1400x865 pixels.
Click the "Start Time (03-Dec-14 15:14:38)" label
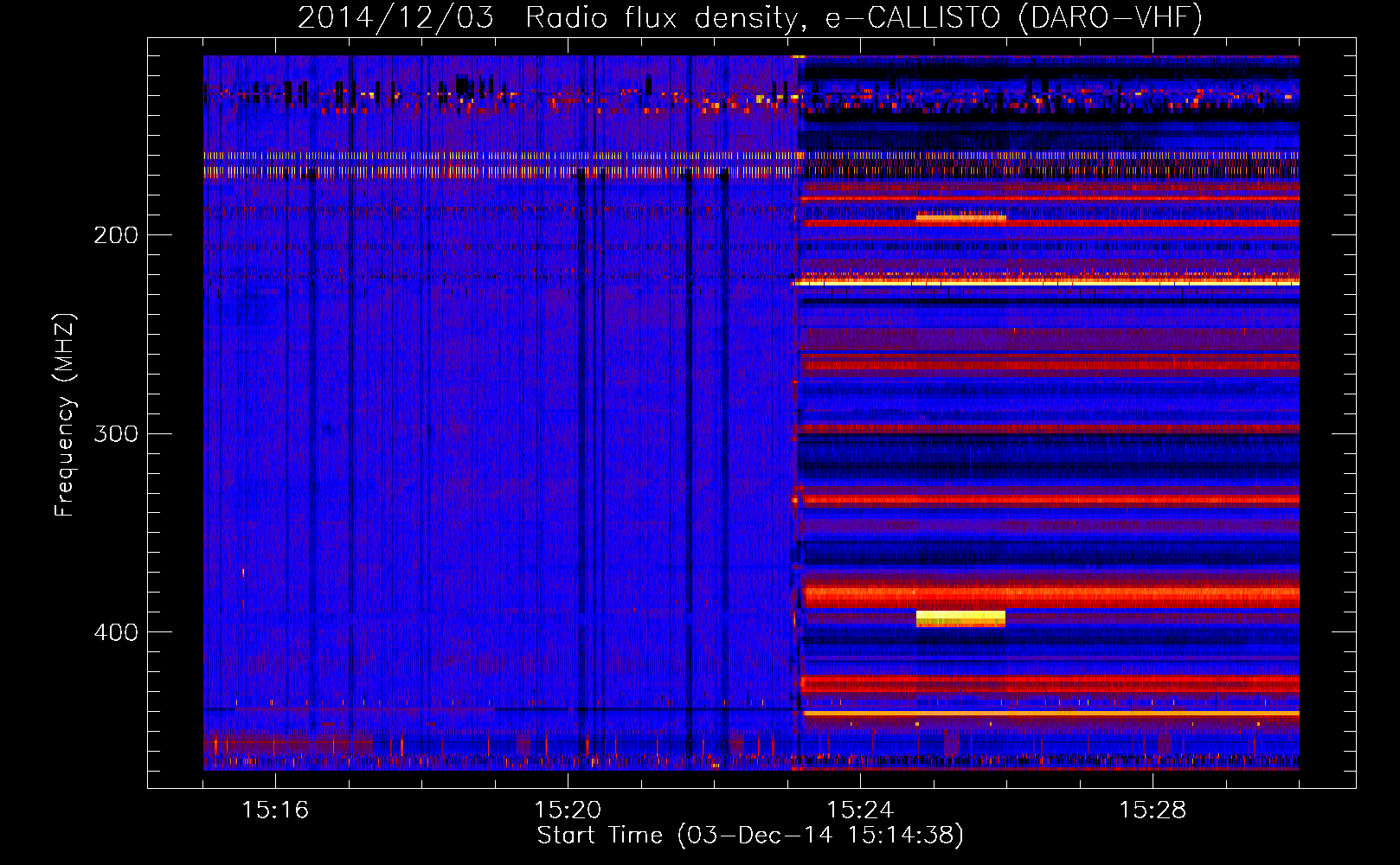(x=750, y=836)
